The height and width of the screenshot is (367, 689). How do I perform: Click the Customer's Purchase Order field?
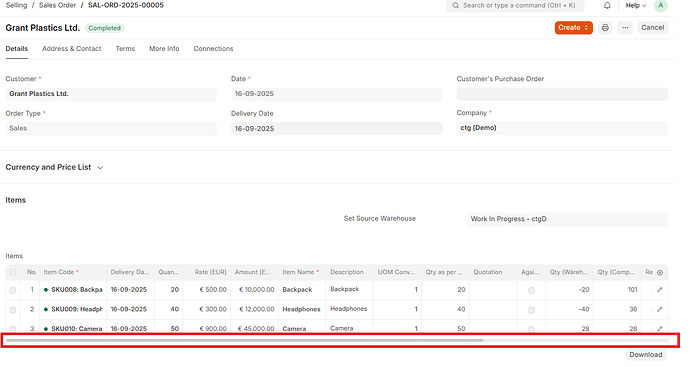[x=562, y=94]
